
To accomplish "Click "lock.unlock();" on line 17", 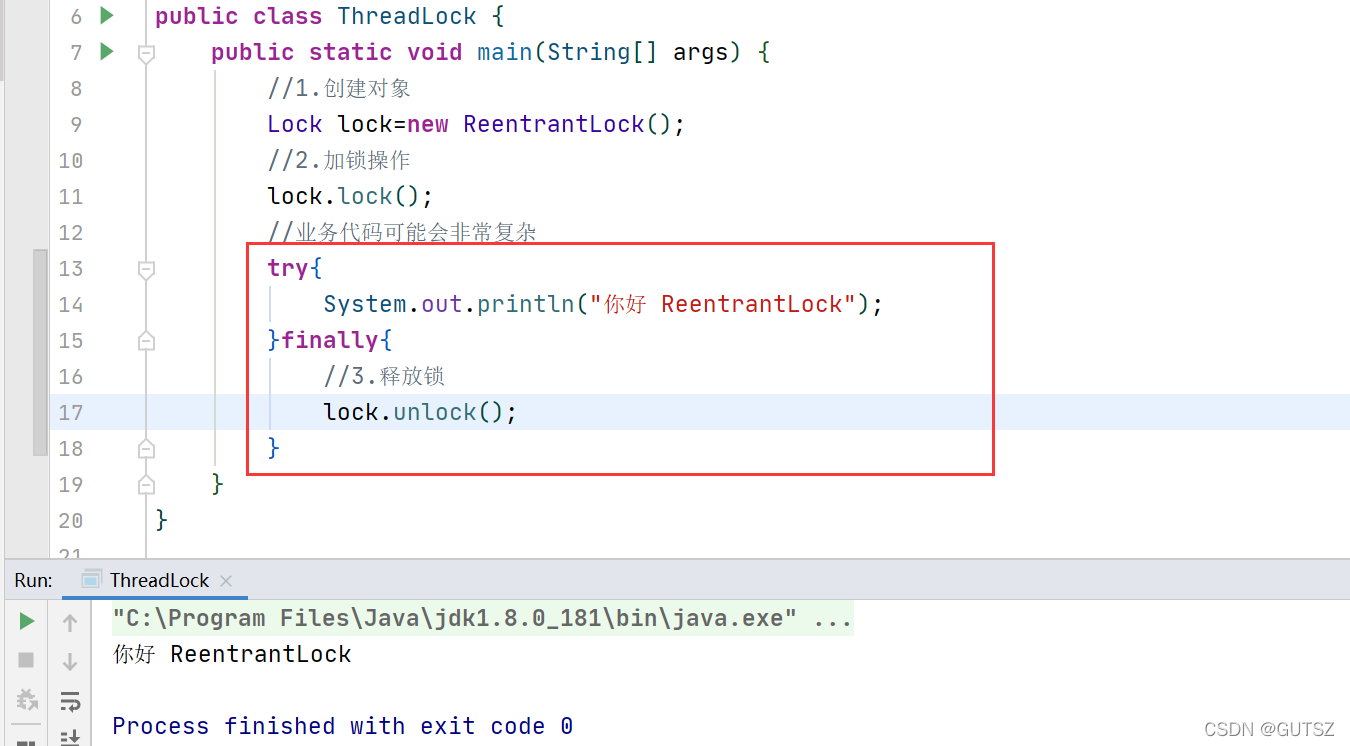I will 420,412.
